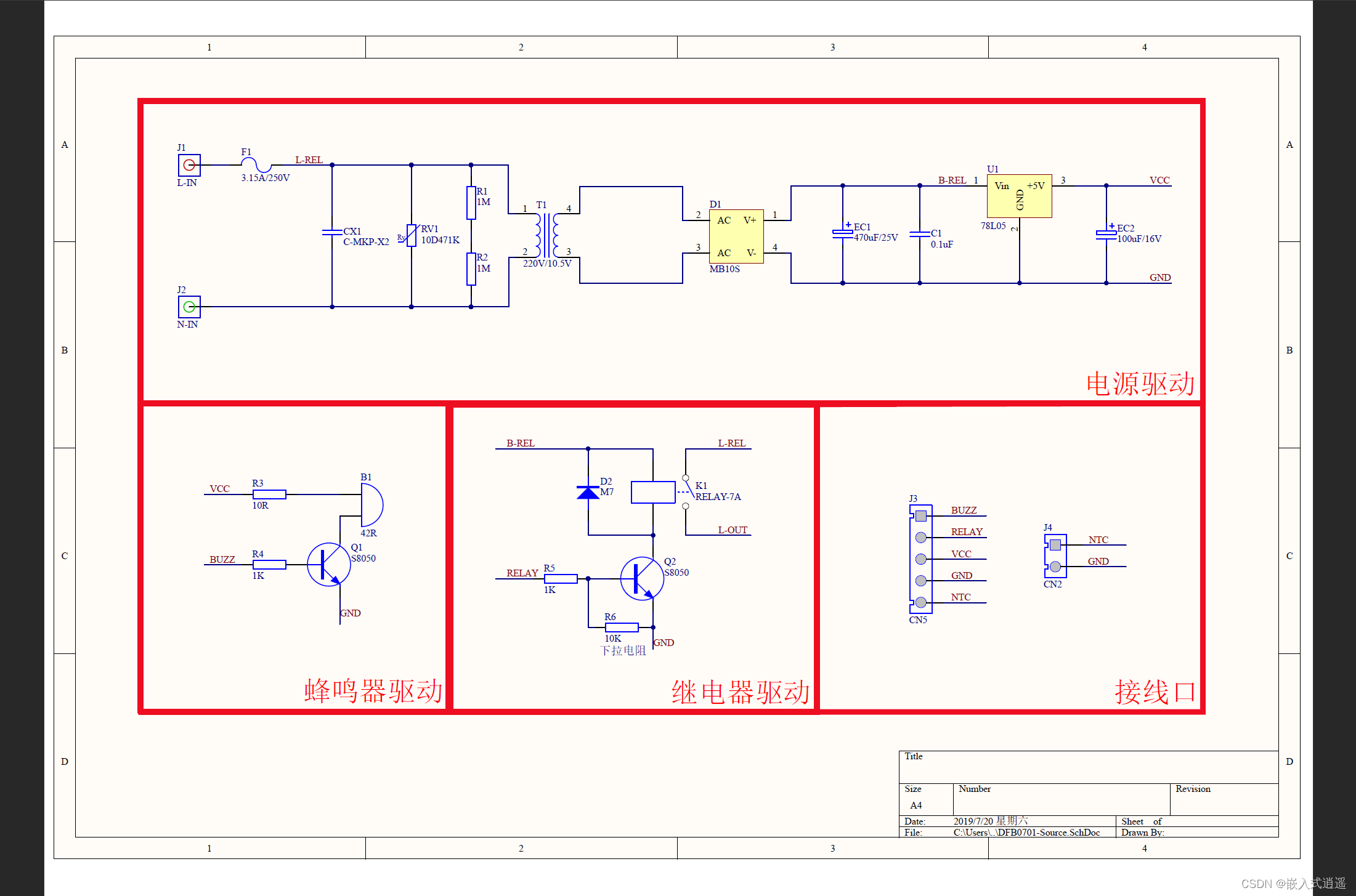Image resolution: width=1356 pixels, height=896 pixels.
Task: Click the Drawn By label
Action: (x=1143, y=833)
